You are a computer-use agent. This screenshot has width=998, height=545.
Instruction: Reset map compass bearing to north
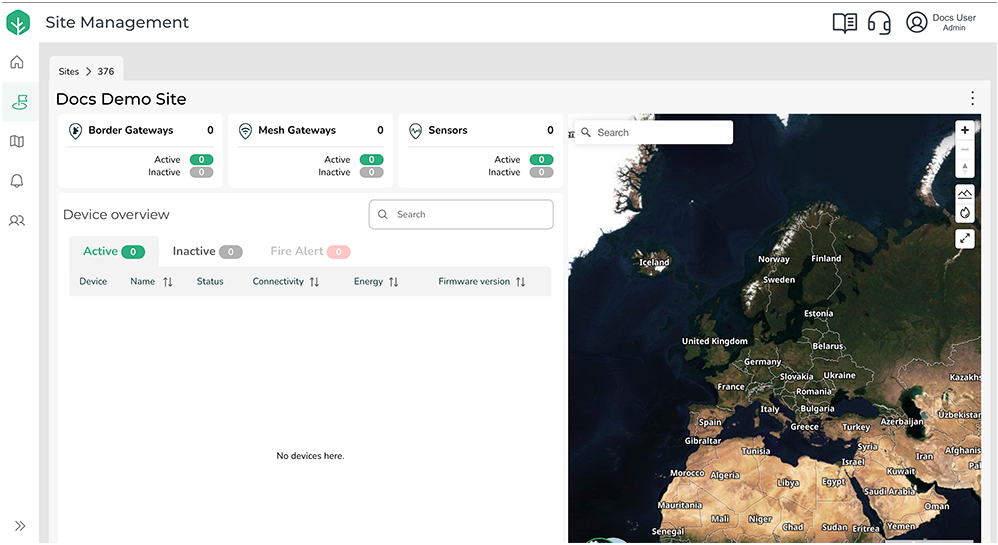pyautogui.click(x=964, y=167)
